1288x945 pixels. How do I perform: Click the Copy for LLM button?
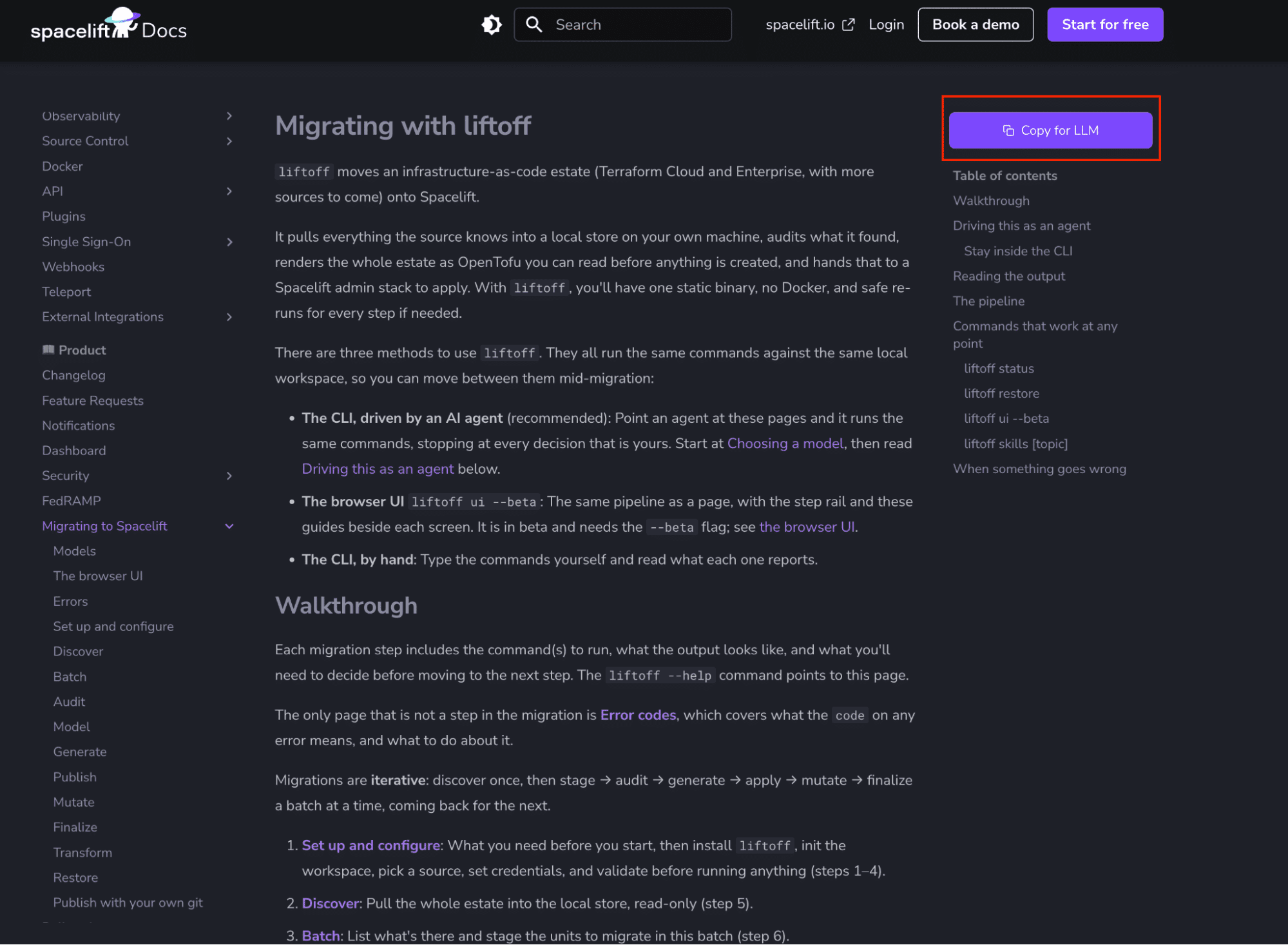coord(1050,130)
